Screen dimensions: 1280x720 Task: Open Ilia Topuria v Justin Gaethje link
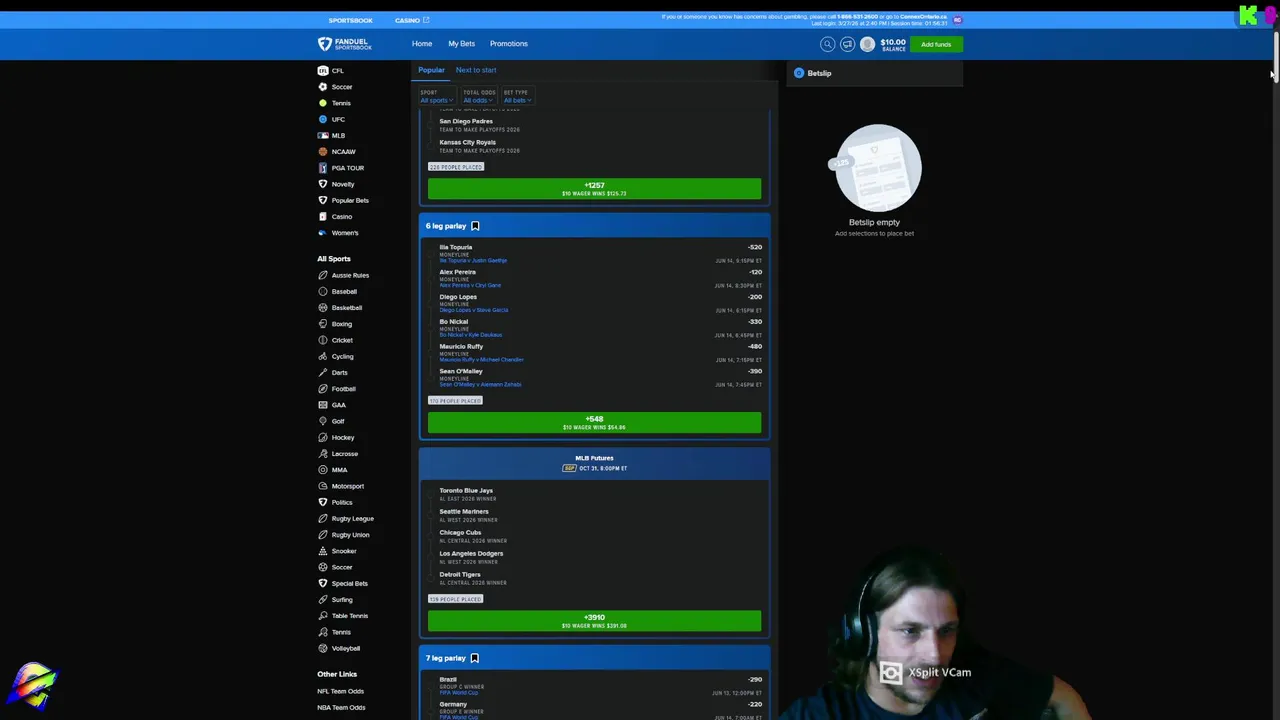(x=473, y=260)
